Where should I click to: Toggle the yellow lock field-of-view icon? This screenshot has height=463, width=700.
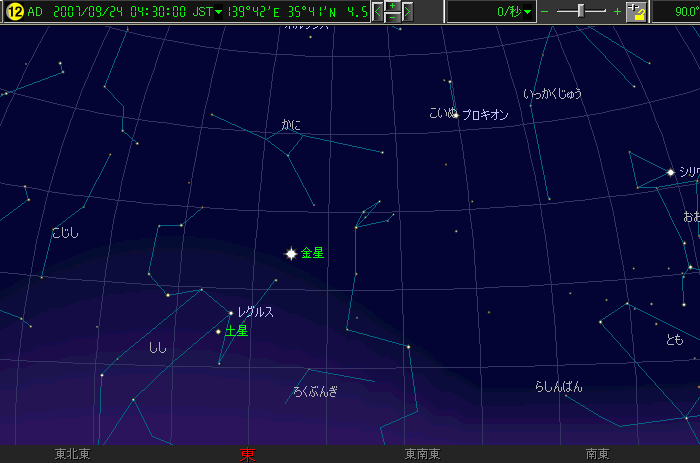pyautogui.click(x=636, y=11)
